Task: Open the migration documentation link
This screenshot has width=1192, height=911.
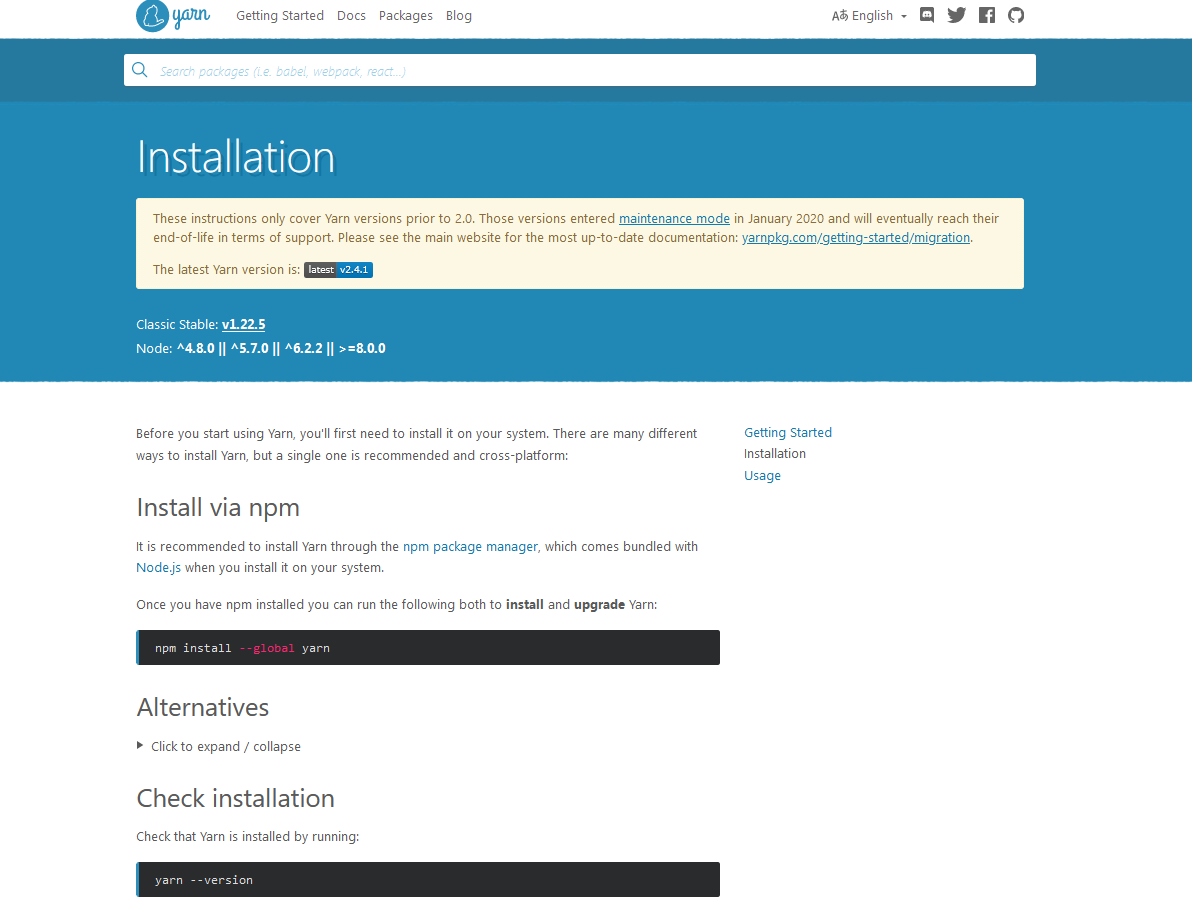Action: (x=856, y=237)
